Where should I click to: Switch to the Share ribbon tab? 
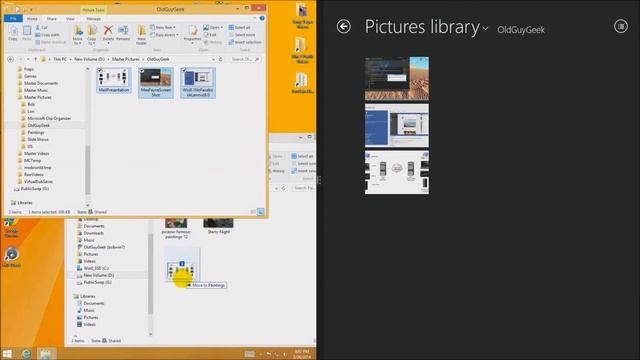coord(51,19)
